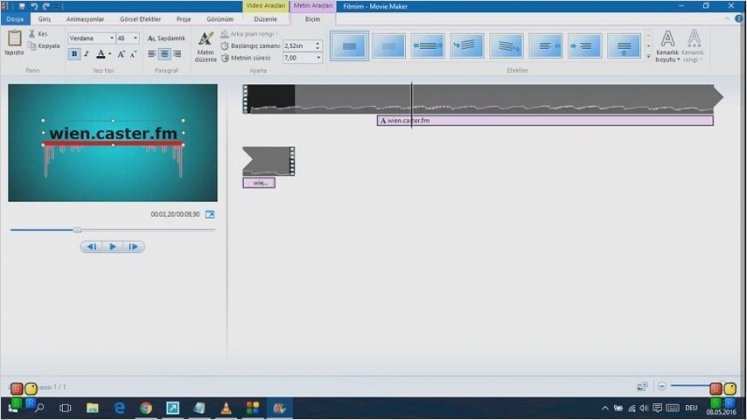
Task: Click the Kopyala (copy) icon
Action: tap(32, 46)
